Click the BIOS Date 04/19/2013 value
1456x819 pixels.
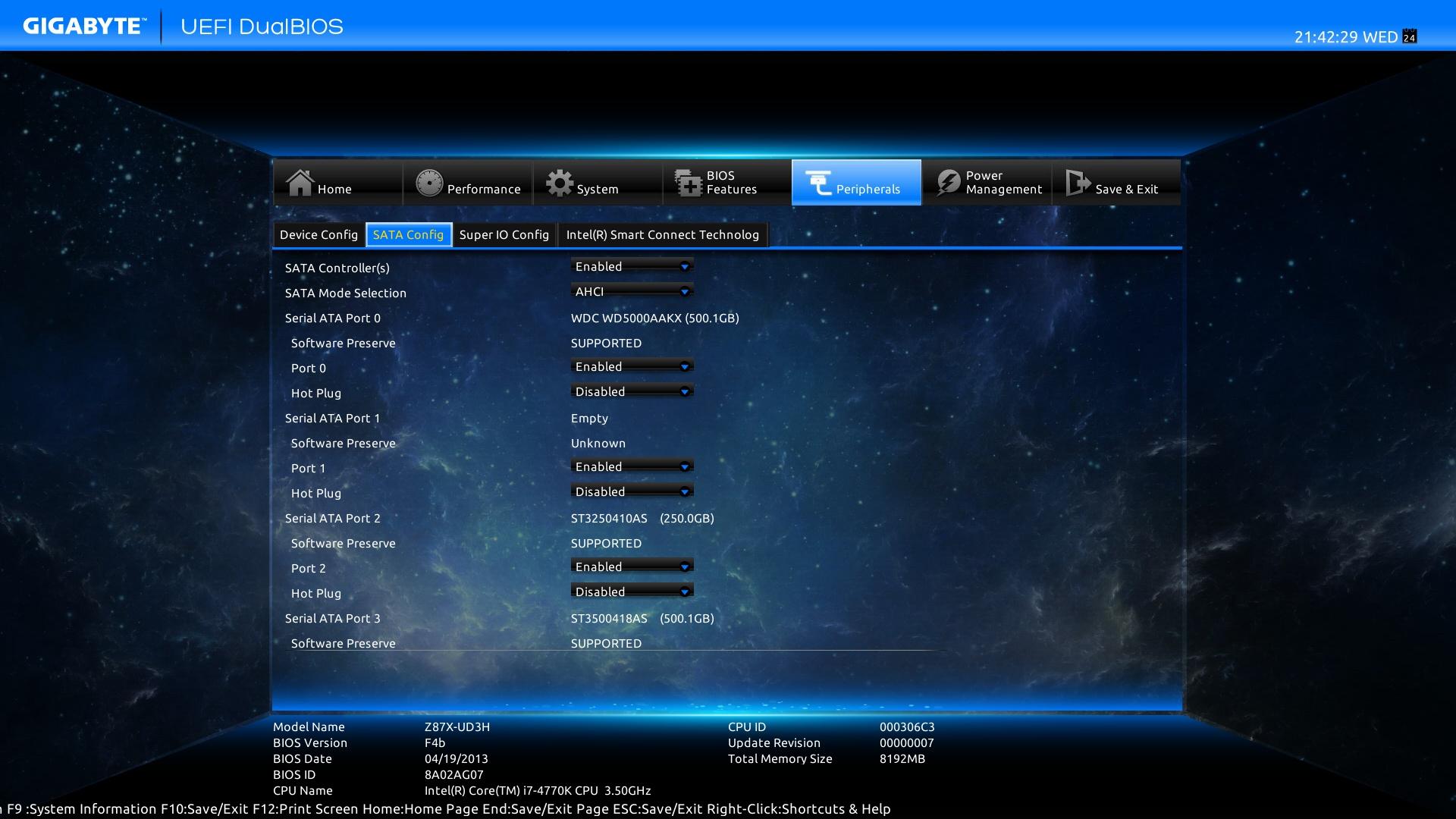tap(457, 759)
